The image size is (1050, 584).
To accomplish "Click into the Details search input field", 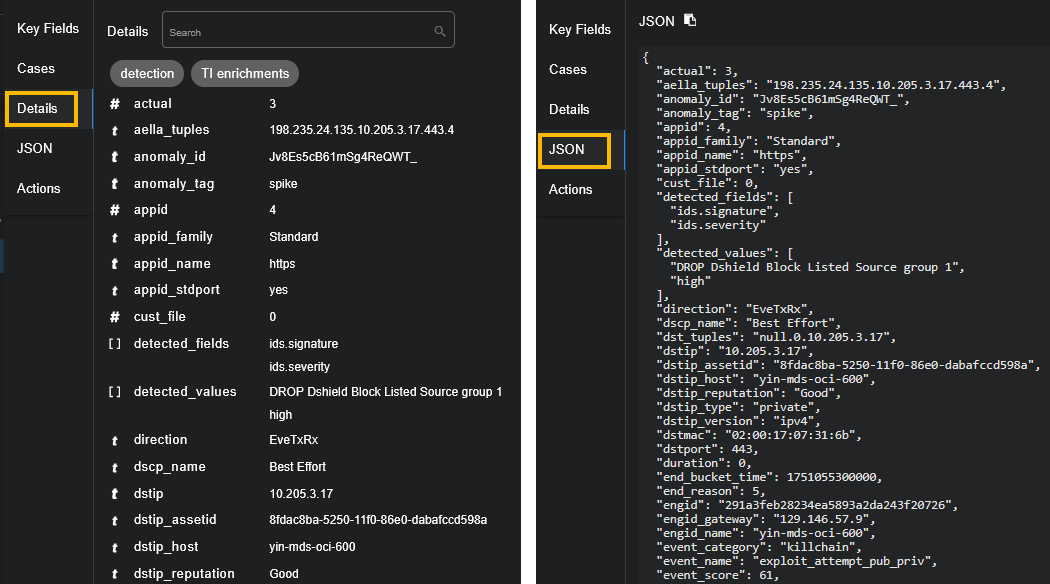I will pyautogui.click(x=300, y=32).
